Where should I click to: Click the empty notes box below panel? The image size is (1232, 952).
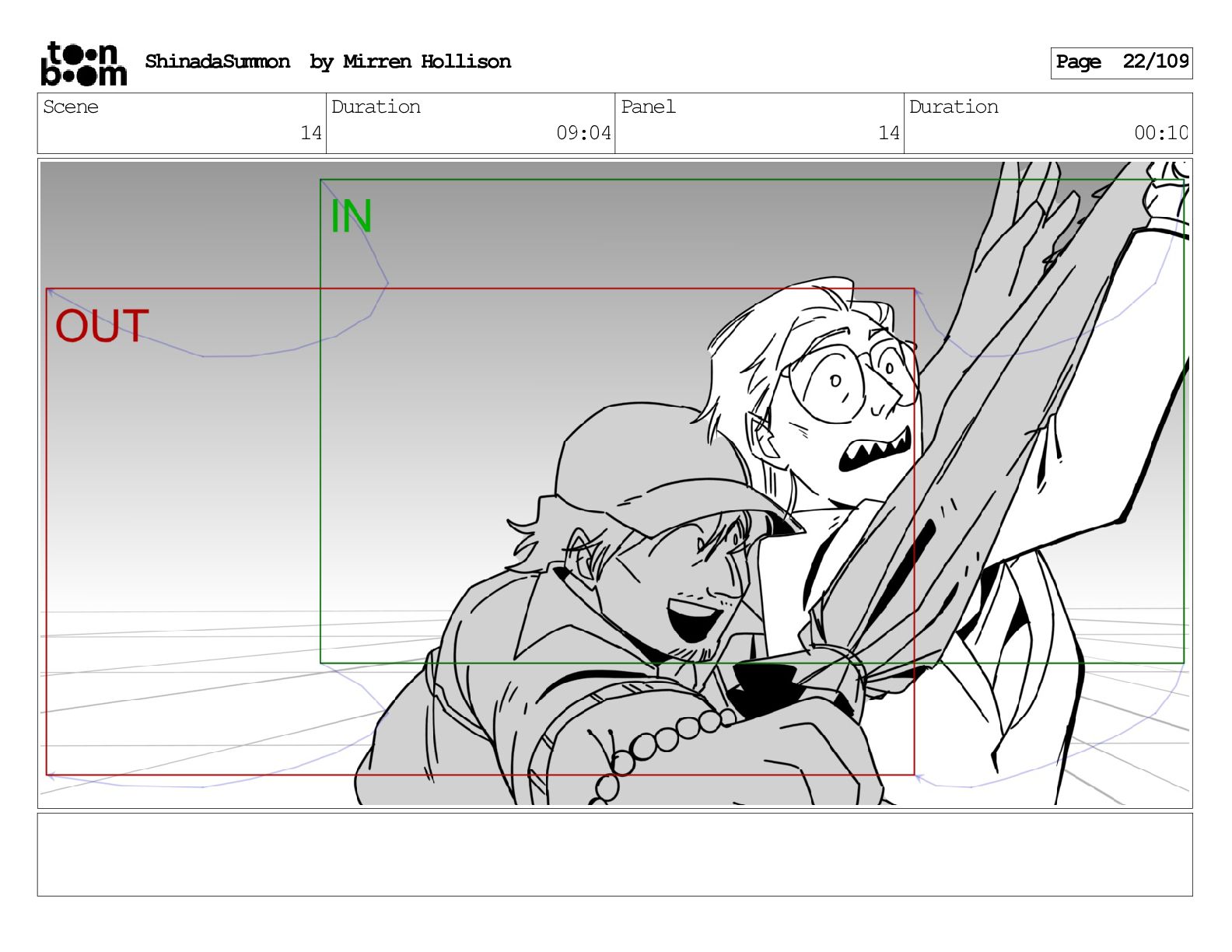614,855
